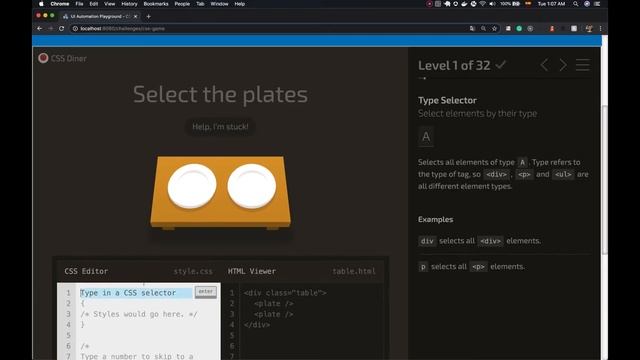The height and width of the screenshot is (360, 640).
Task: Click the green circular extension icon
Action: [519, 29]
